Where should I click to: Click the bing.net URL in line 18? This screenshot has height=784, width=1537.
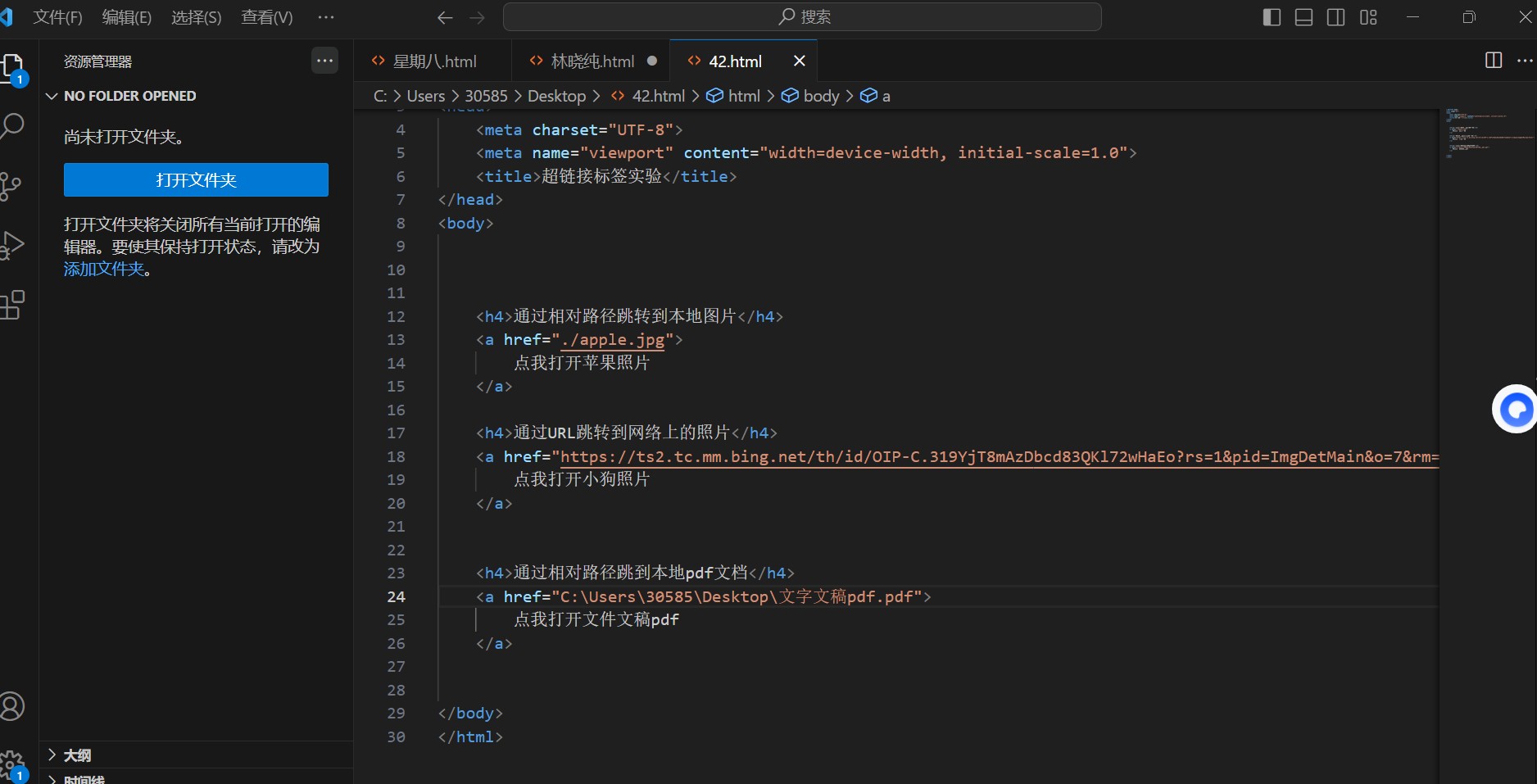tap(1000, 456)
